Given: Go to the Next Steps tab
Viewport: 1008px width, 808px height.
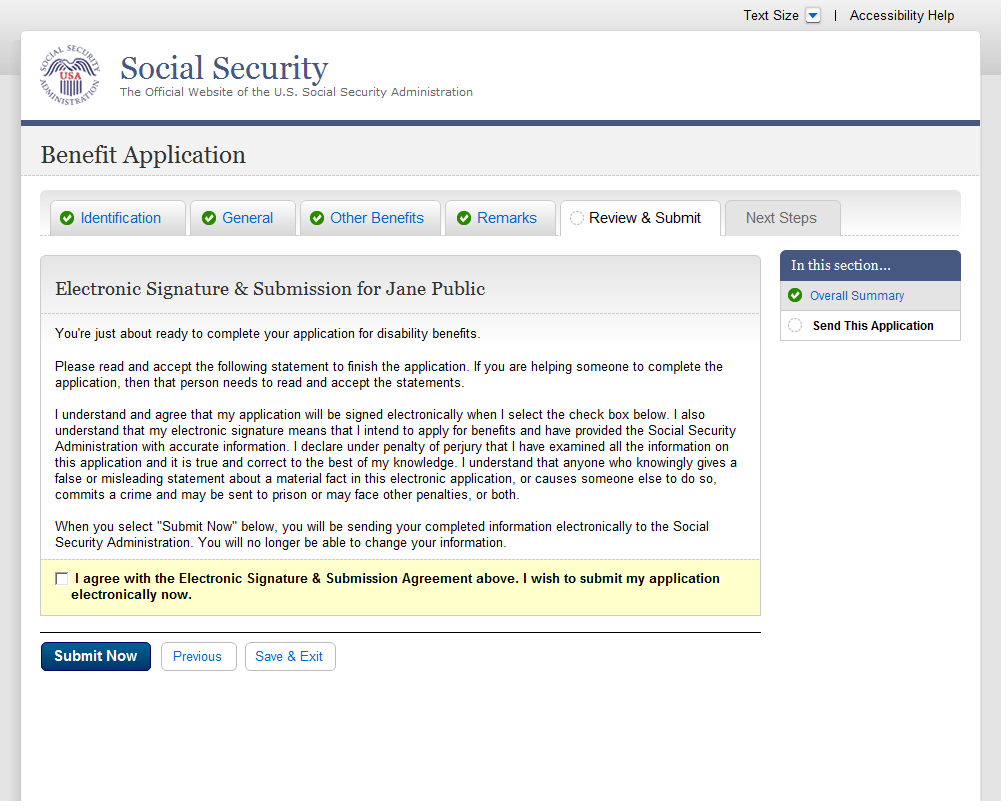Looking at the screenshot, I should 781,219.
